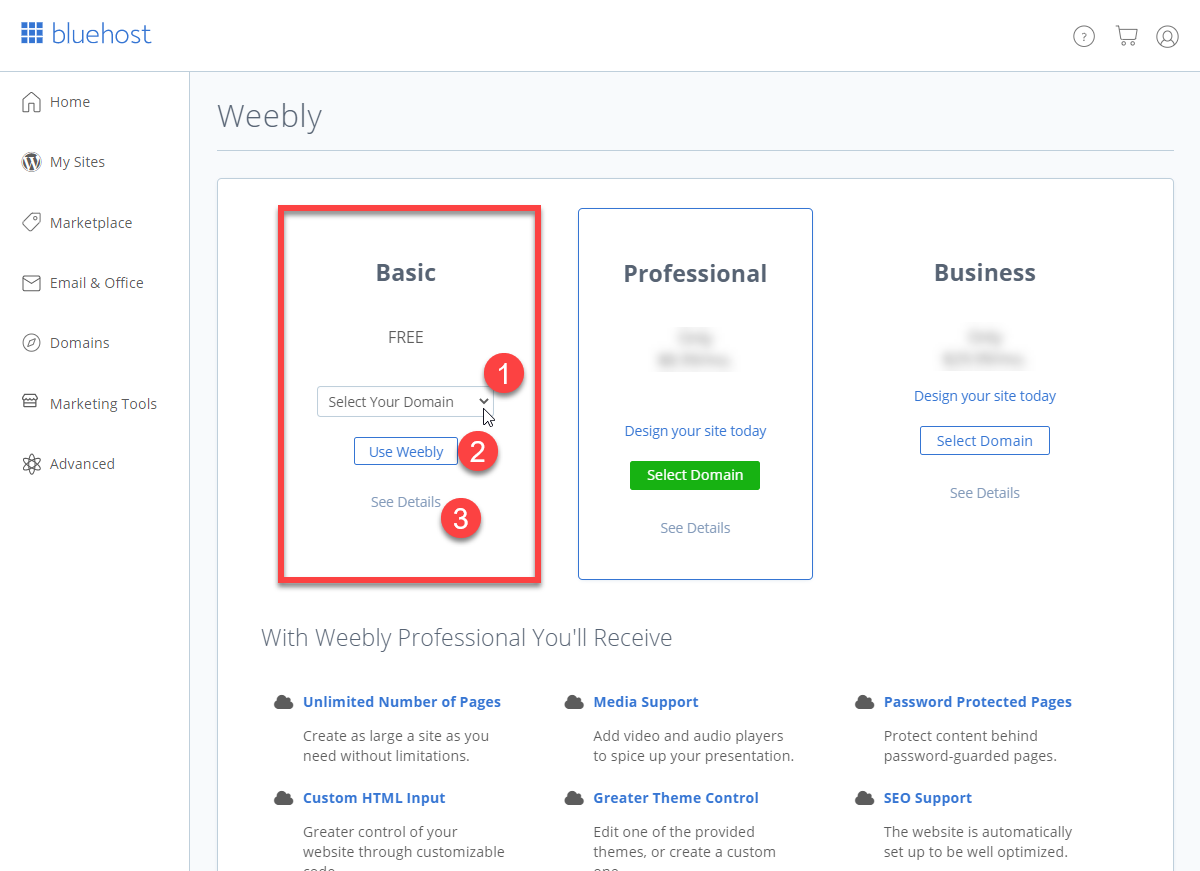The image size is (1200, 871).
Task: Go to Home in the sidebar
Action: (70, 102)
